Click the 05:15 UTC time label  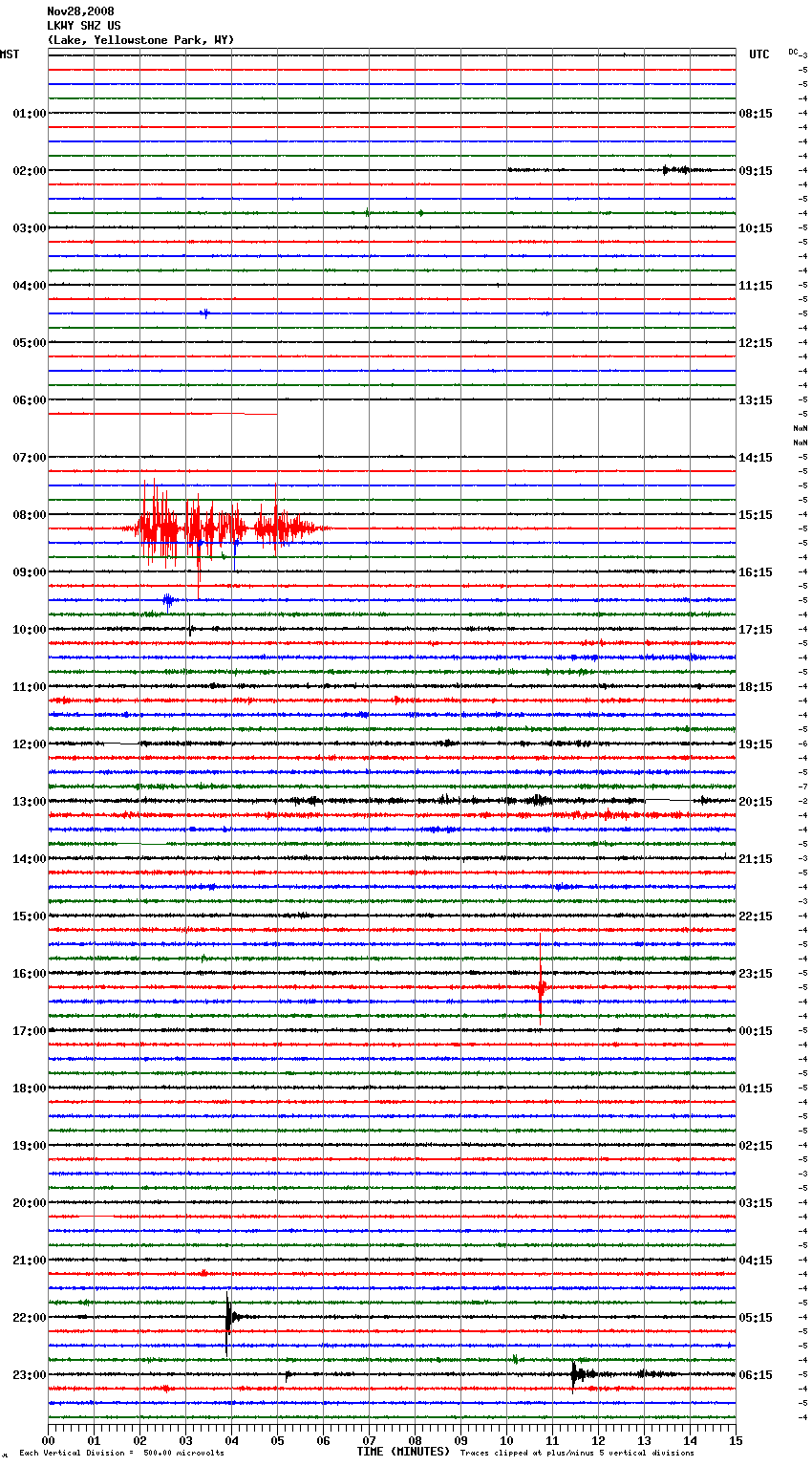(756, 1318)
